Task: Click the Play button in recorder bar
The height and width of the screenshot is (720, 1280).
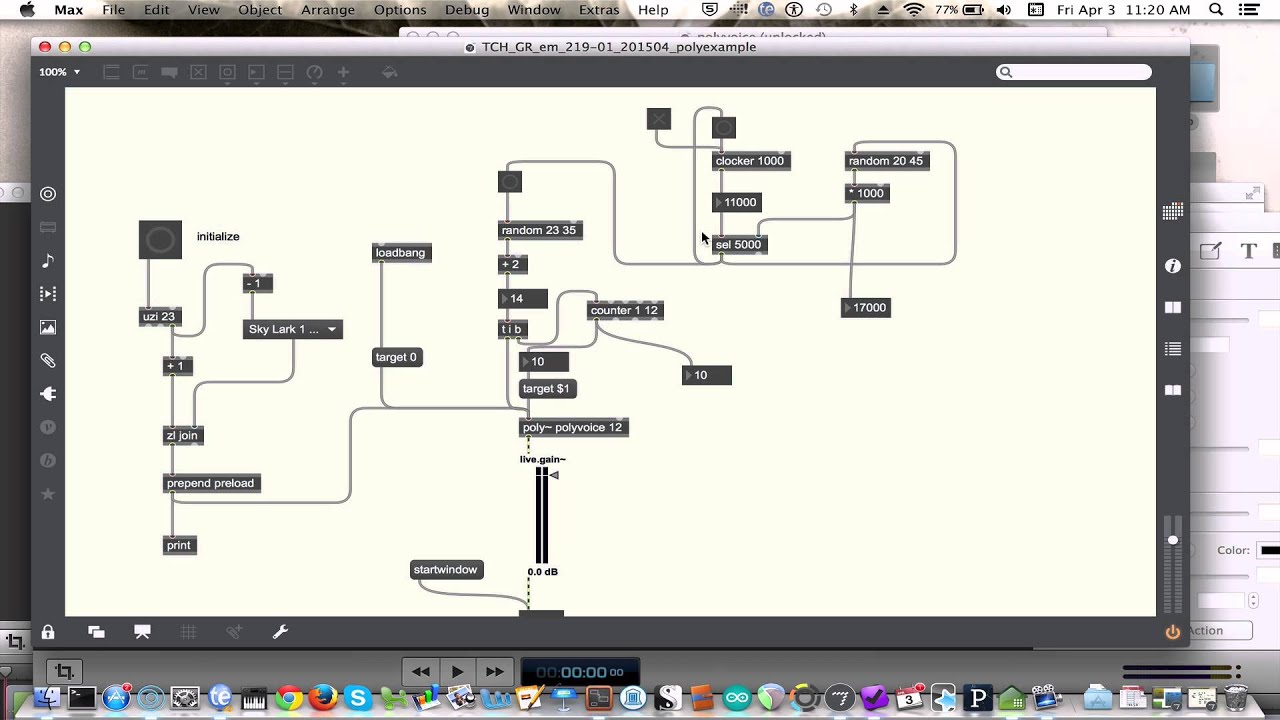Action: [457, 672]
